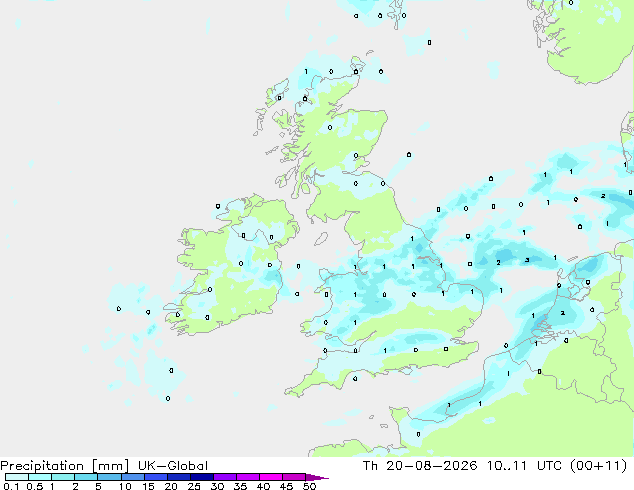Choose the 25–30 mm navy legend swatch
Screen dimensions: 634x490
click(x=202, y=477)
